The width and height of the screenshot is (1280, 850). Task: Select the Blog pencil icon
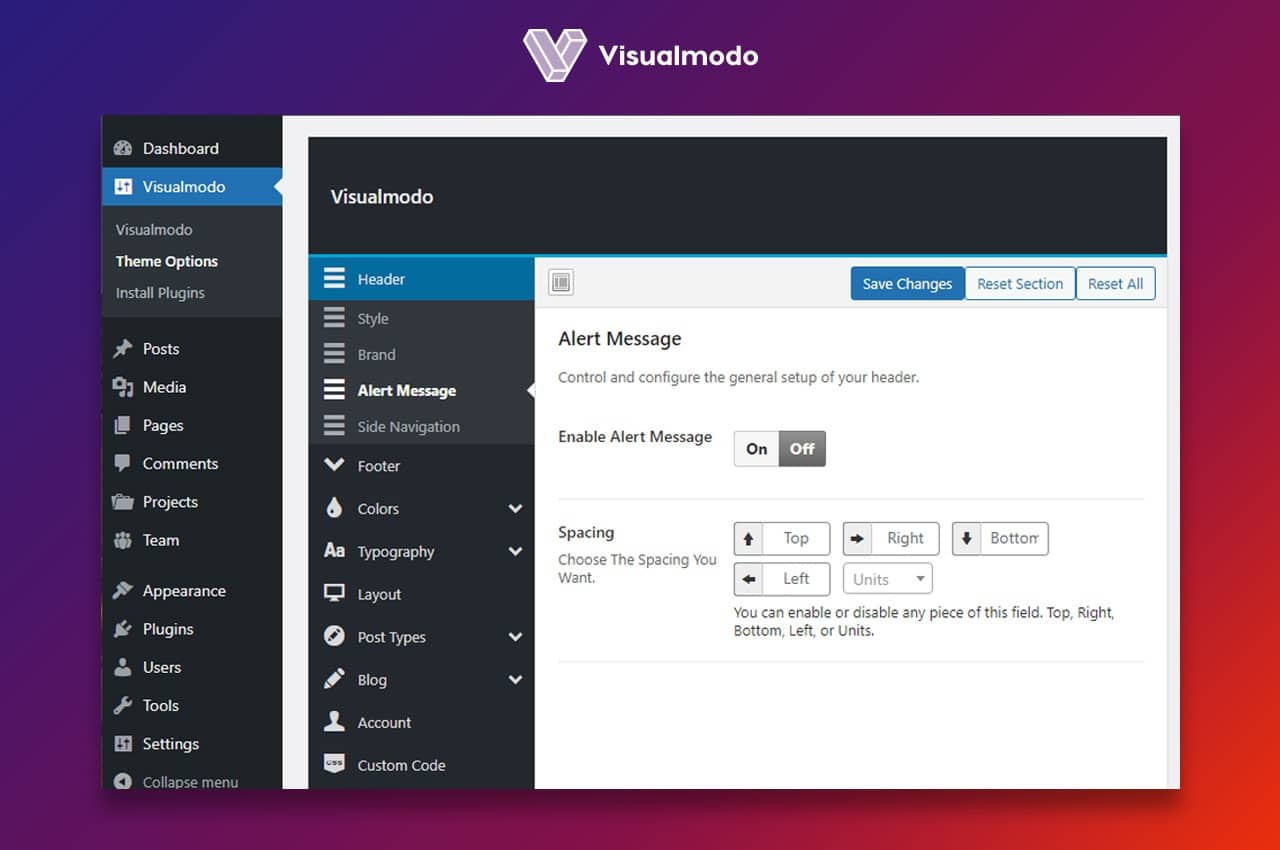[335, 679]
